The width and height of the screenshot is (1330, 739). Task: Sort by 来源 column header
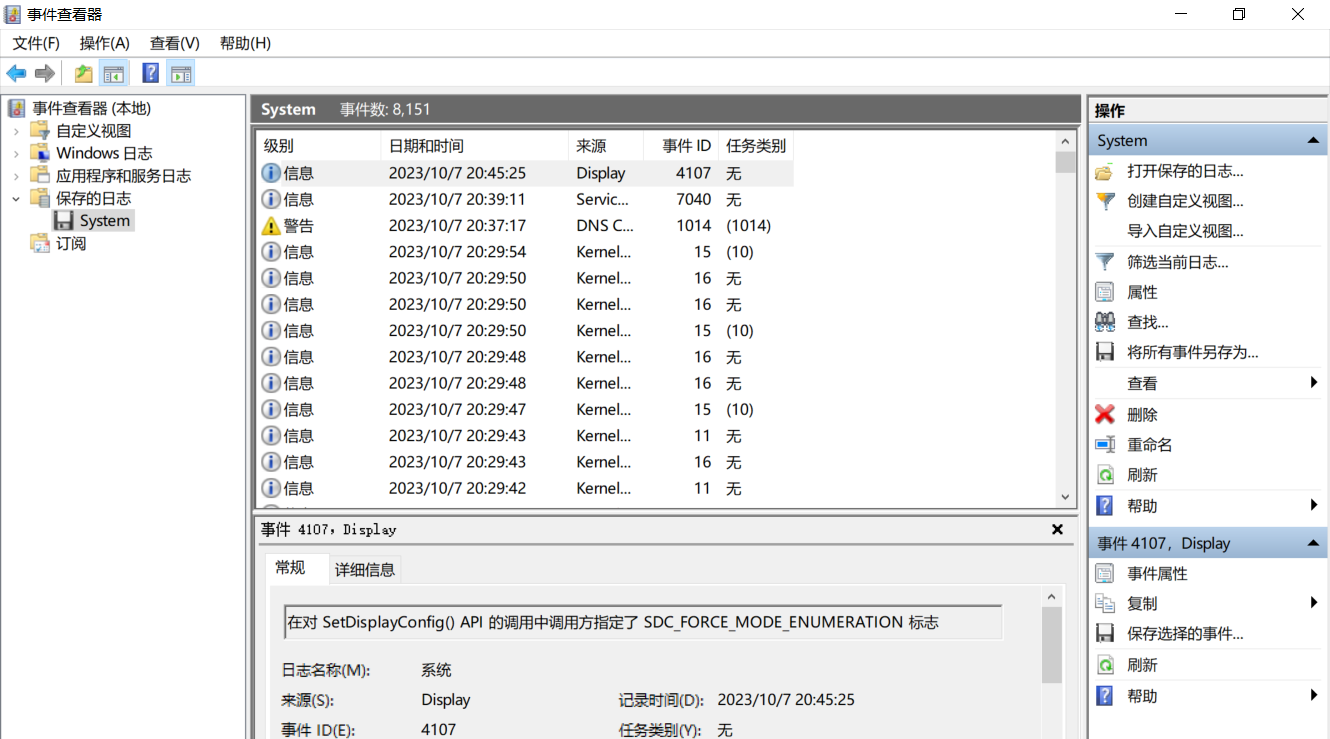[x=606, y=146]
